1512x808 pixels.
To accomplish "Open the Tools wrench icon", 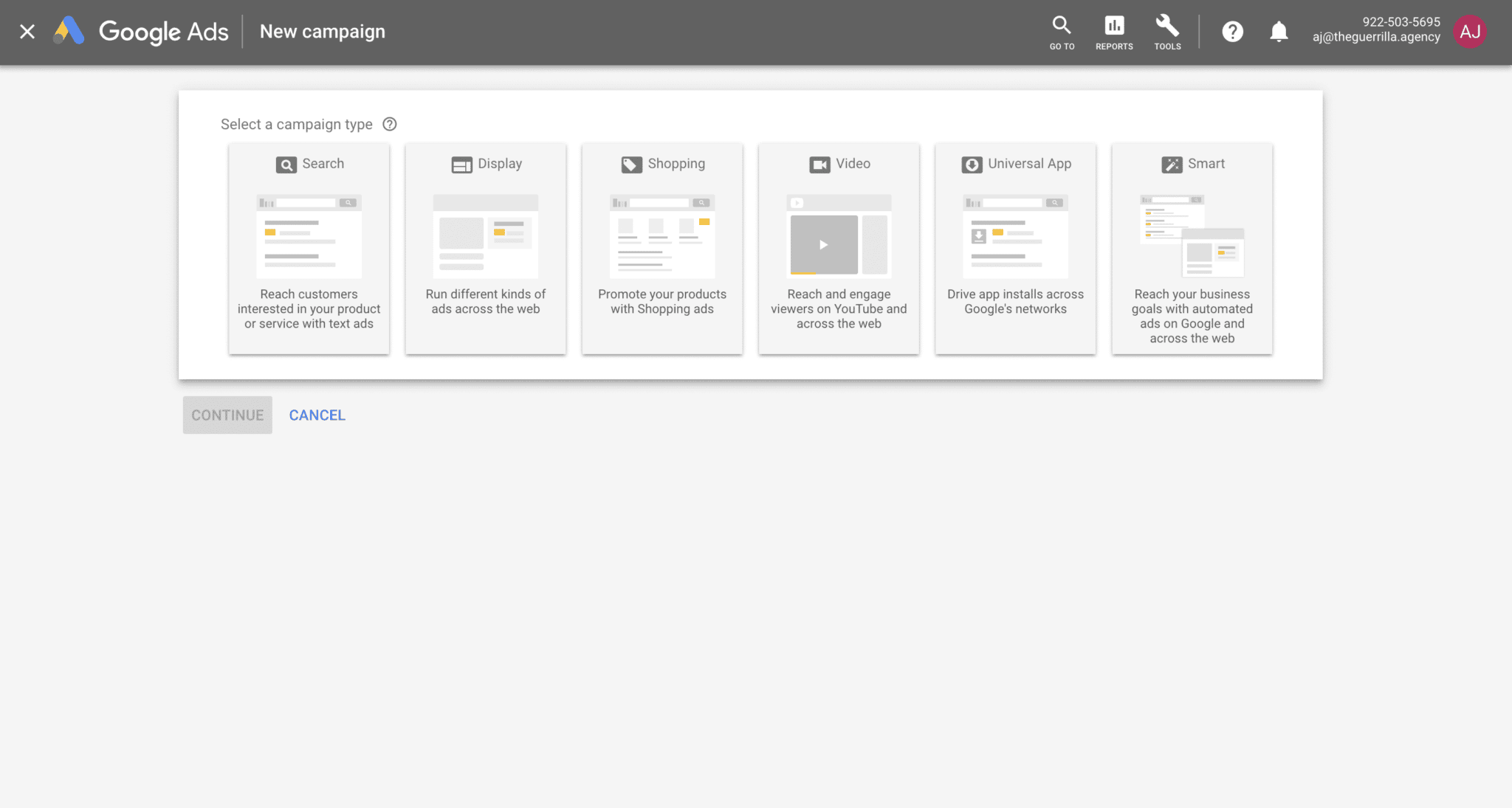I will click(1167, 24).
